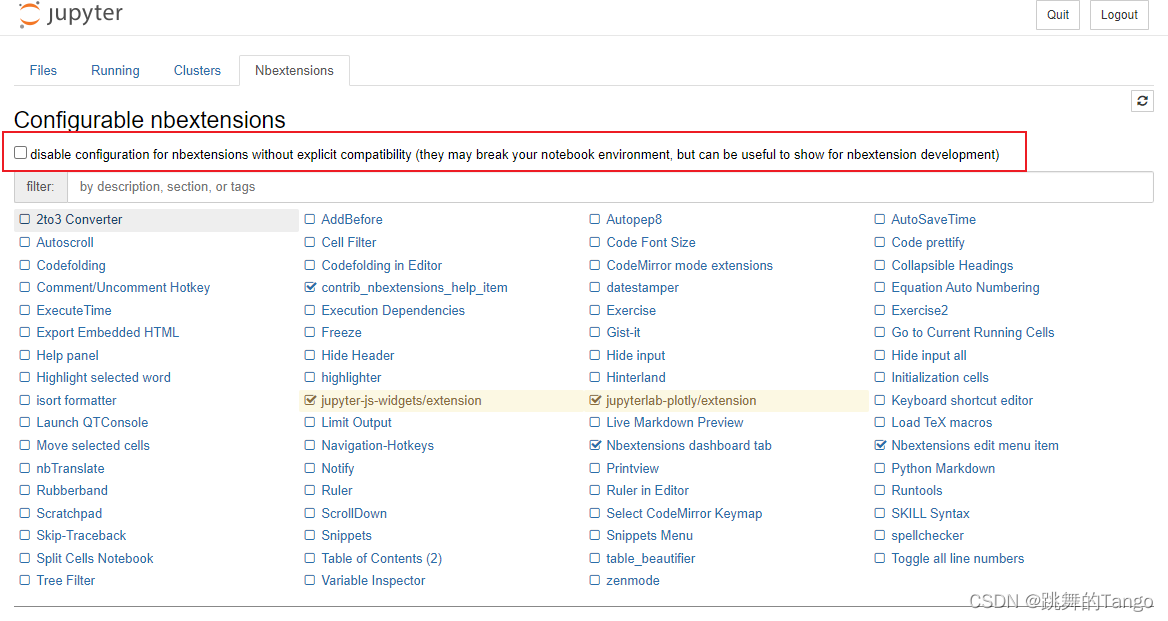This screenshot has height=621, width=1168.
Task: Open the Snippets Menu extension
Action: point(649,535)
